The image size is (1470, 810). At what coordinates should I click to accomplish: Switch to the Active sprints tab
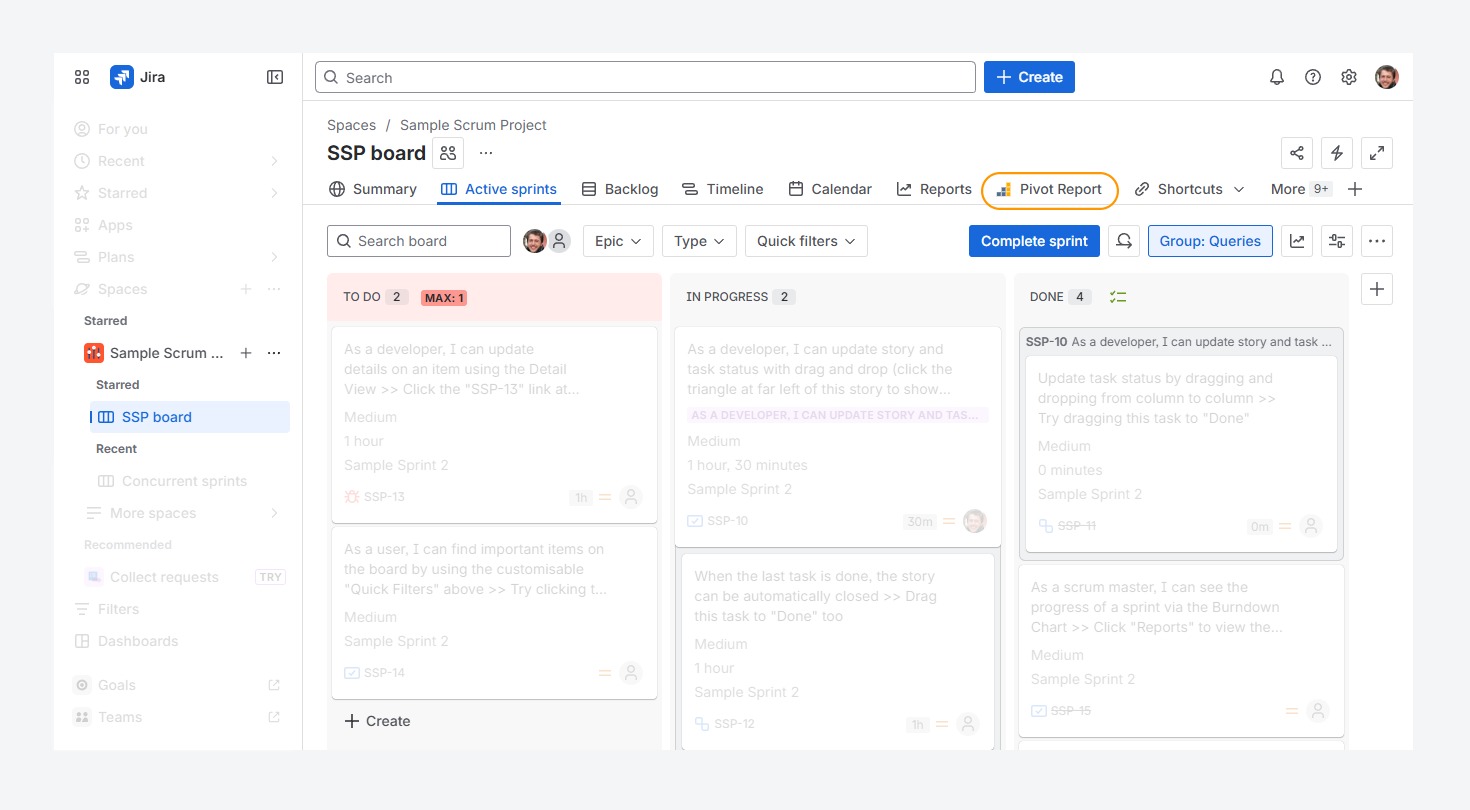pos(499,189)
